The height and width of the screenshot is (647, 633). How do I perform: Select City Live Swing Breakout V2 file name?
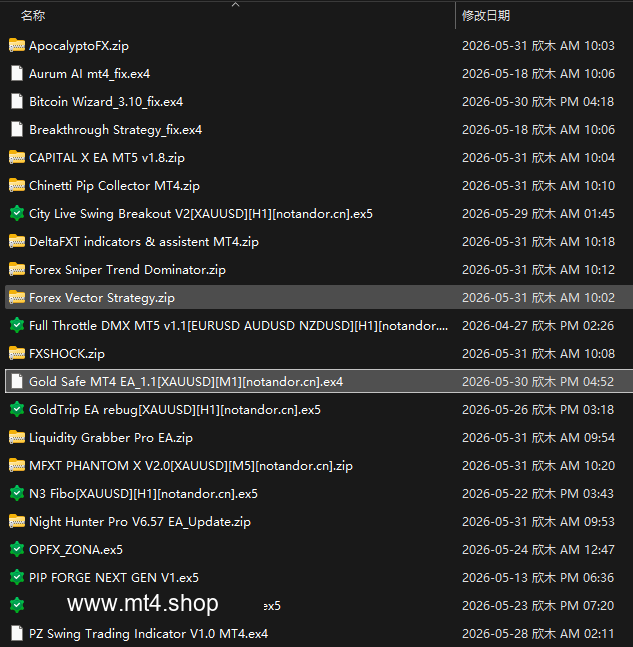tap(201, 214)
